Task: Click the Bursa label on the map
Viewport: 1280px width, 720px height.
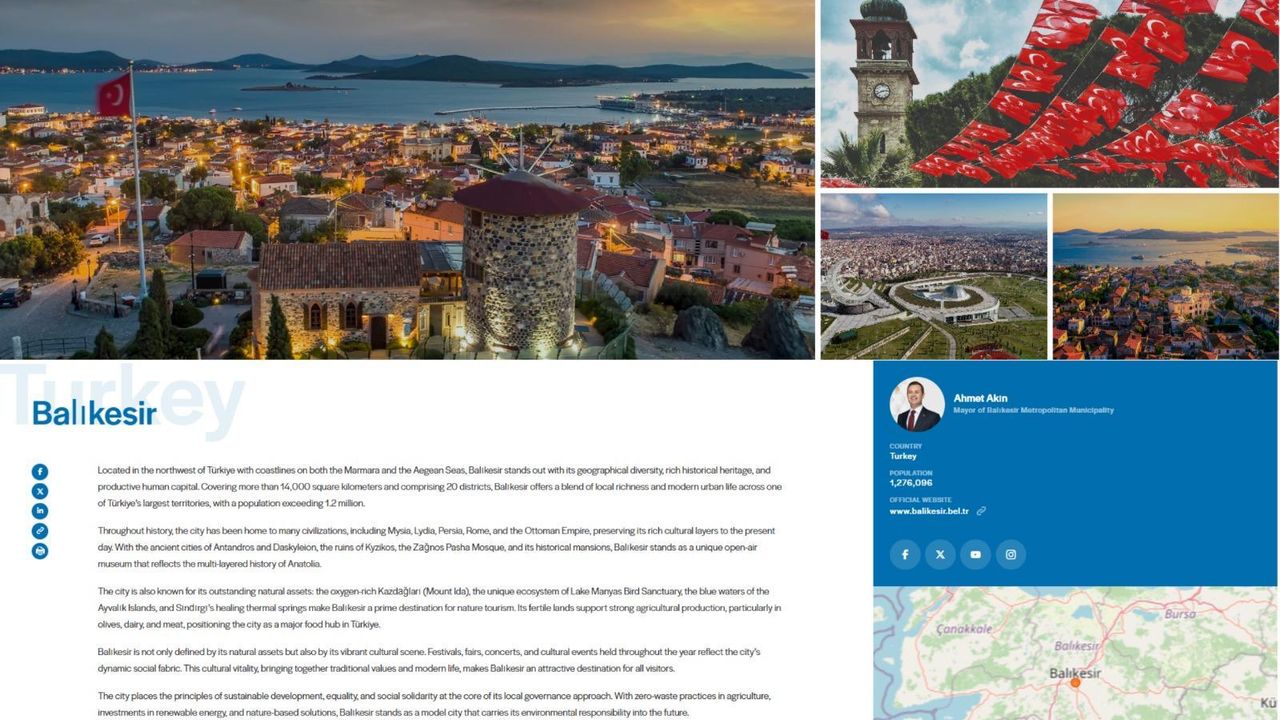Action: tap(1180, 614)
